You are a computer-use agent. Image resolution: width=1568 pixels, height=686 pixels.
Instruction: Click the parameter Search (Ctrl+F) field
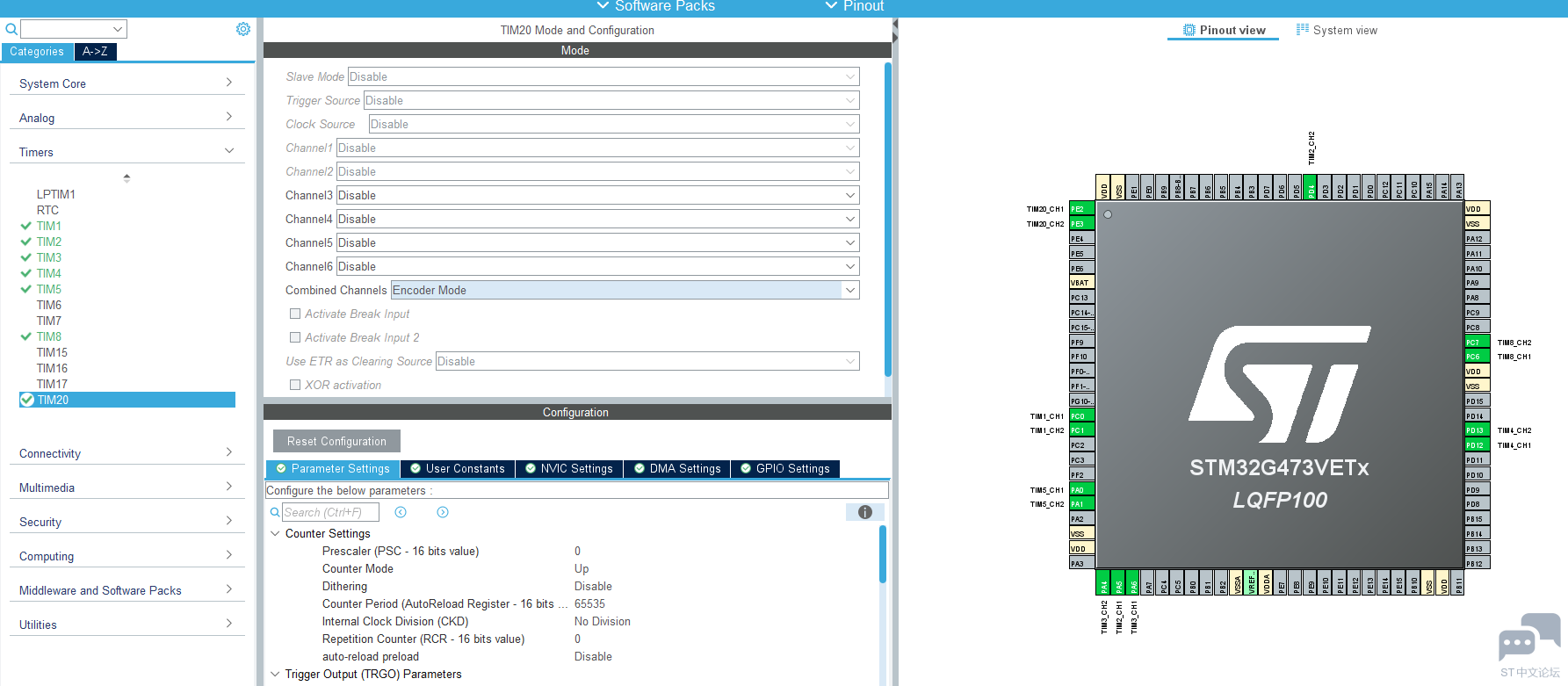tap(330, 512)
